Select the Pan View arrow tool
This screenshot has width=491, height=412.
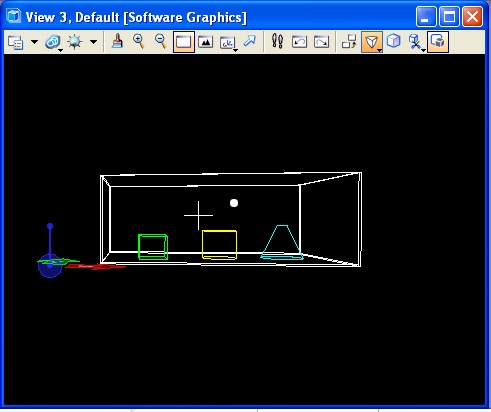click(250, 42)
